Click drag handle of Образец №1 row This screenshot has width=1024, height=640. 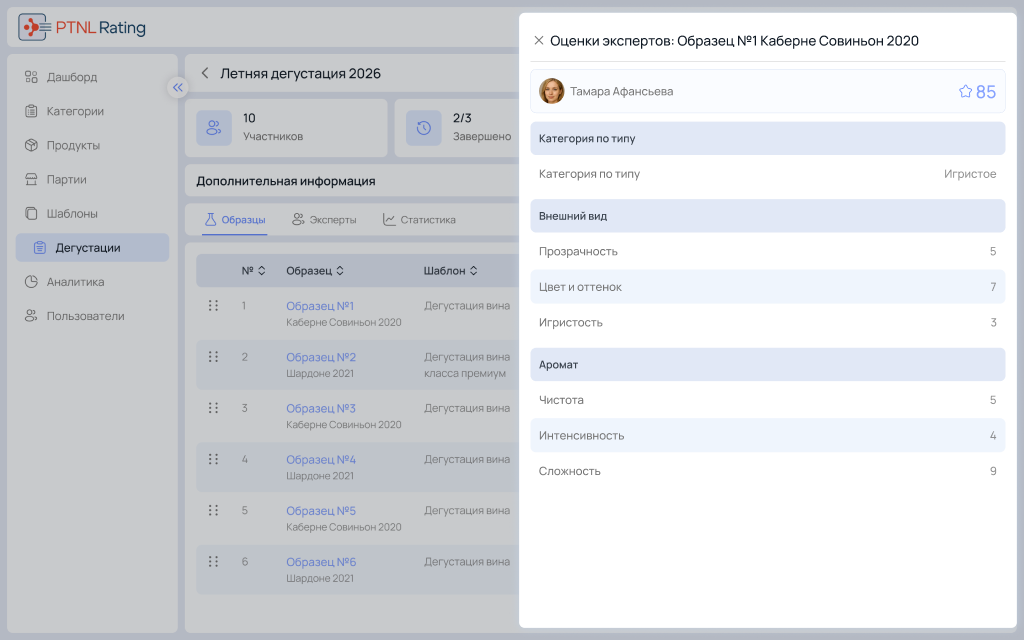(213, 306)
